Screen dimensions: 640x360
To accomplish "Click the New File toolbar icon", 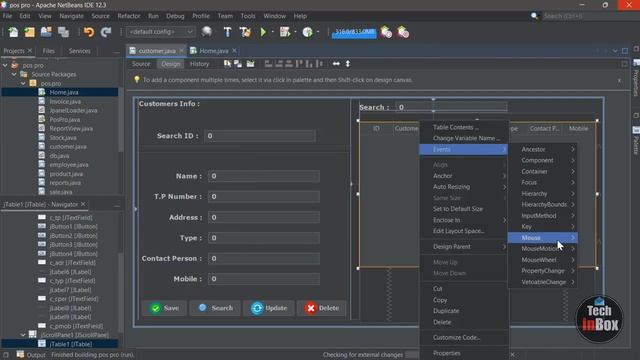I will click(x=13, y=32).
